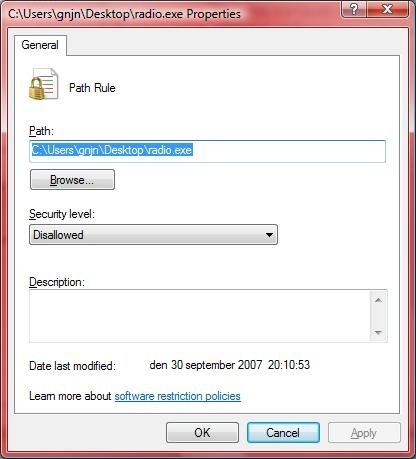Click the Security level: label
Image resolution: width=416 pixels, height=459 pixels.
(x=62, y=214)
